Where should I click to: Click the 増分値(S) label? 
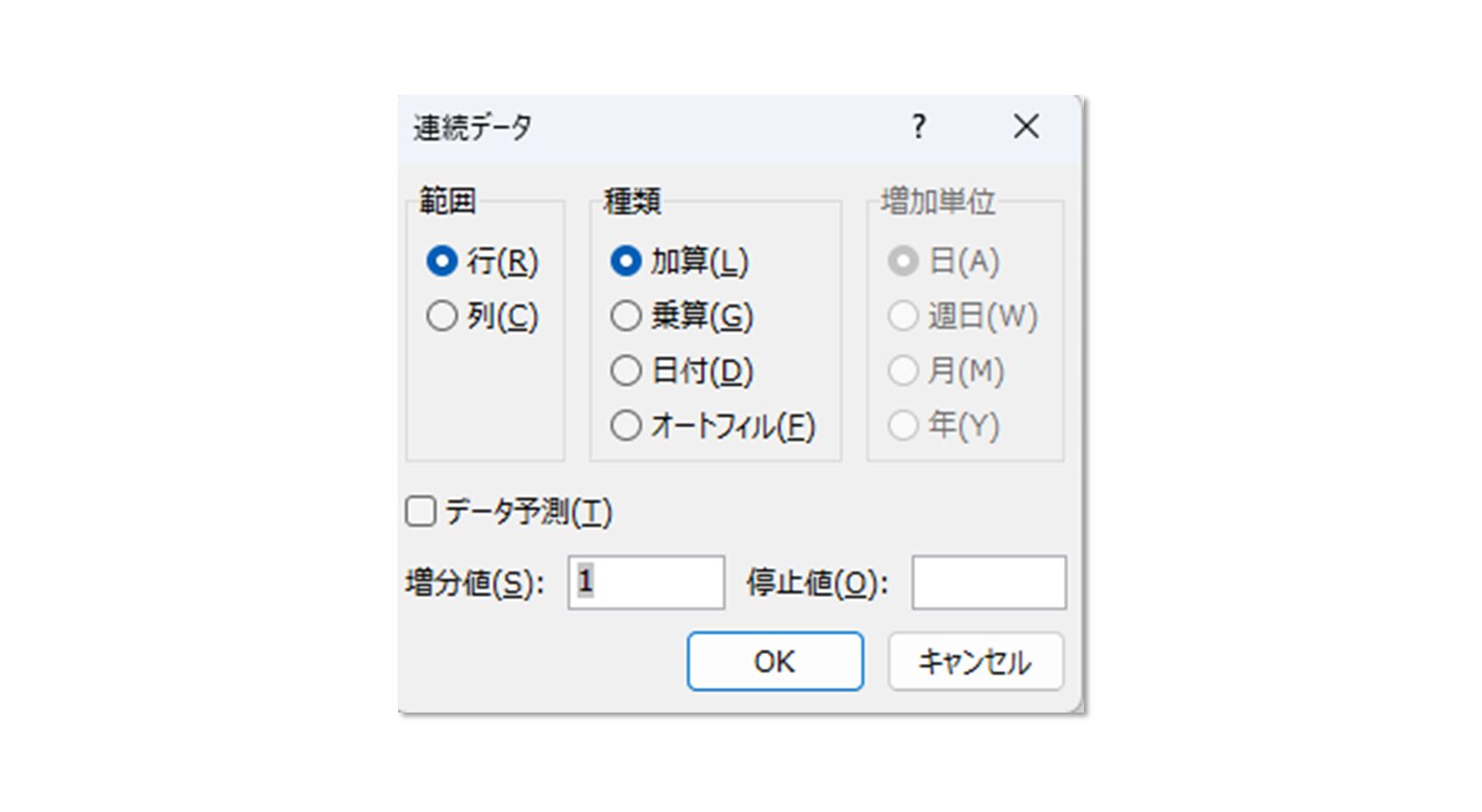(x=474, y=583)
